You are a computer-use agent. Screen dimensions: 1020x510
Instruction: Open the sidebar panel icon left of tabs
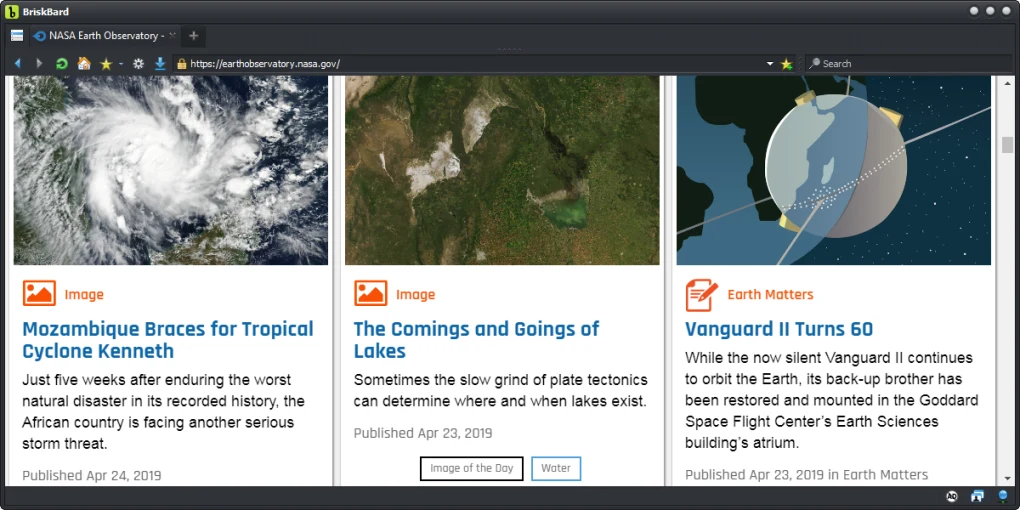pos(17,36)
